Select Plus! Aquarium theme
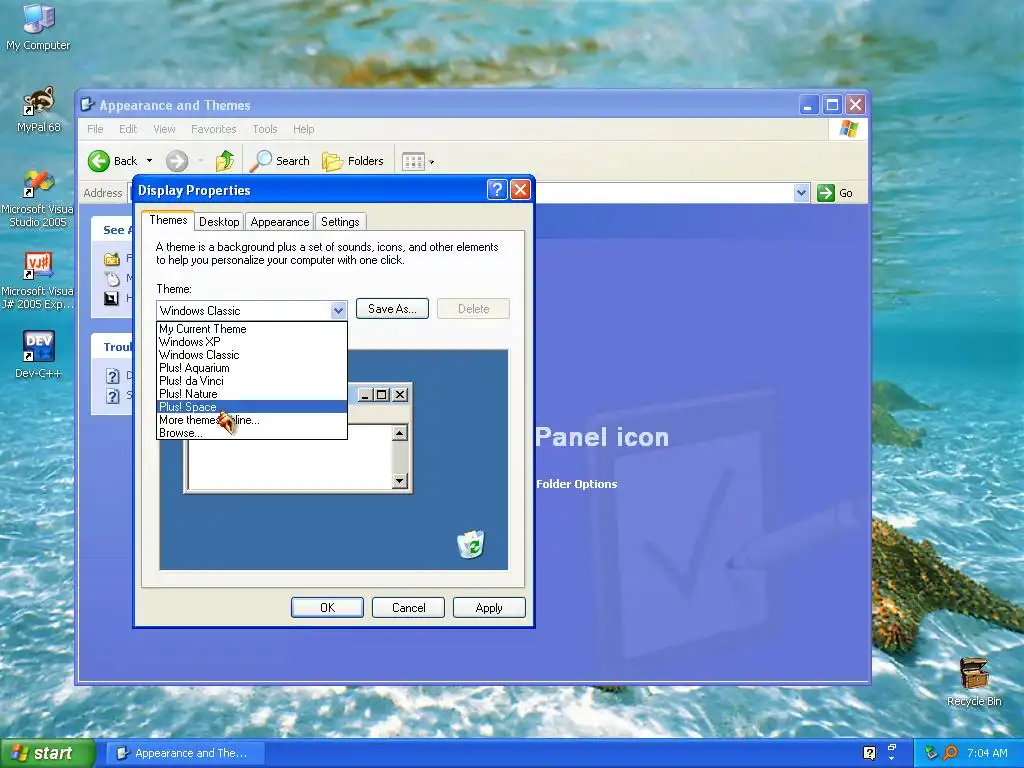The width and height of the screenshot is (1024, 768). (x=251, y=368)
